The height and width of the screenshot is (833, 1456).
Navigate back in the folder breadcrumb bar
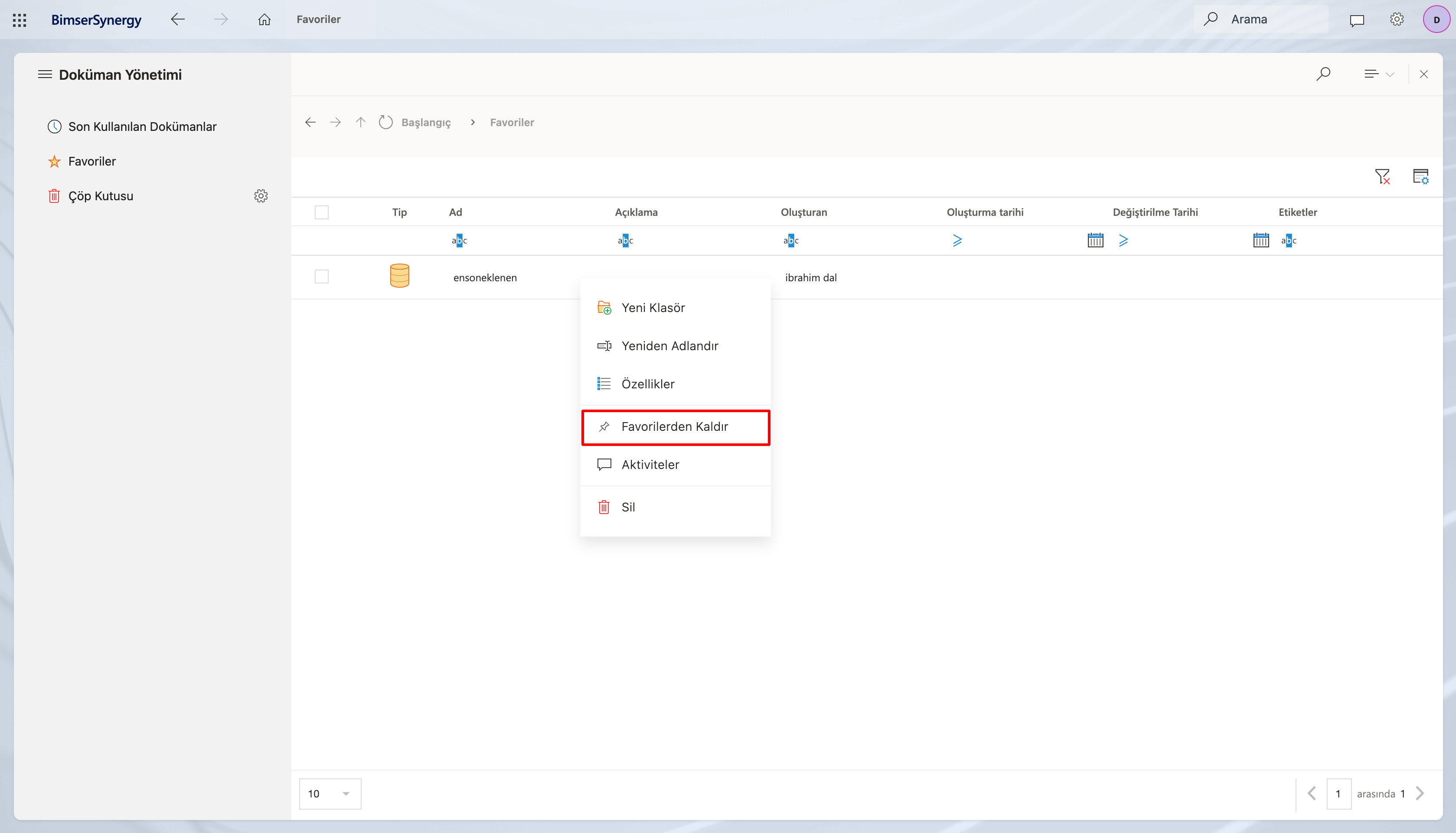point(311,122)
